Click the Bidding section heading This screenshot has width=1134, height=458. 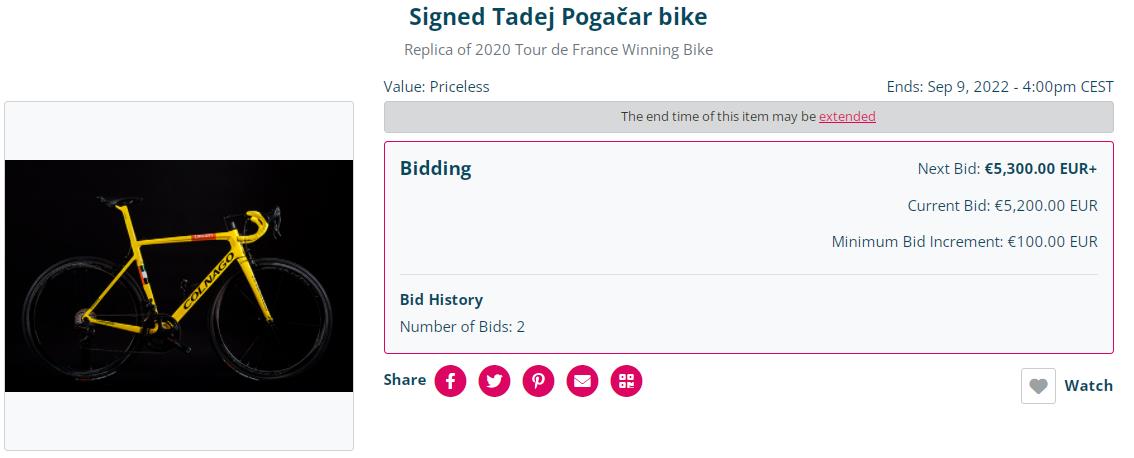click(435, 169)
